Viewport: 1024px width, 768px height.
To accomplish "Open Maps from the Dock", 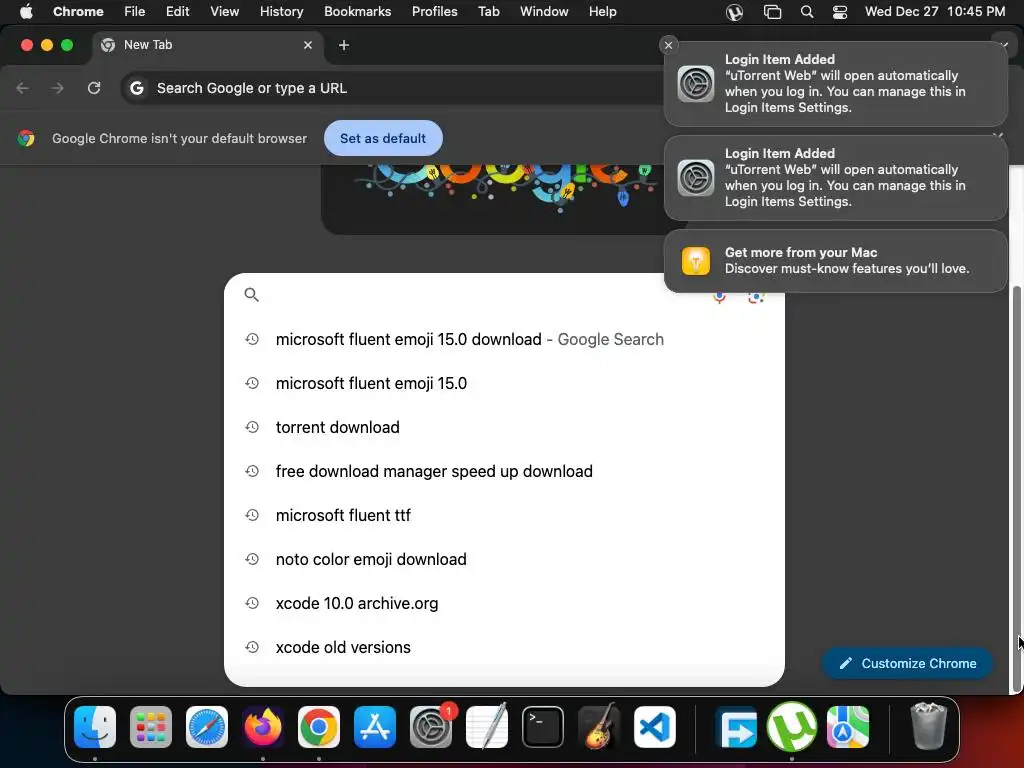I will point(848,727).
